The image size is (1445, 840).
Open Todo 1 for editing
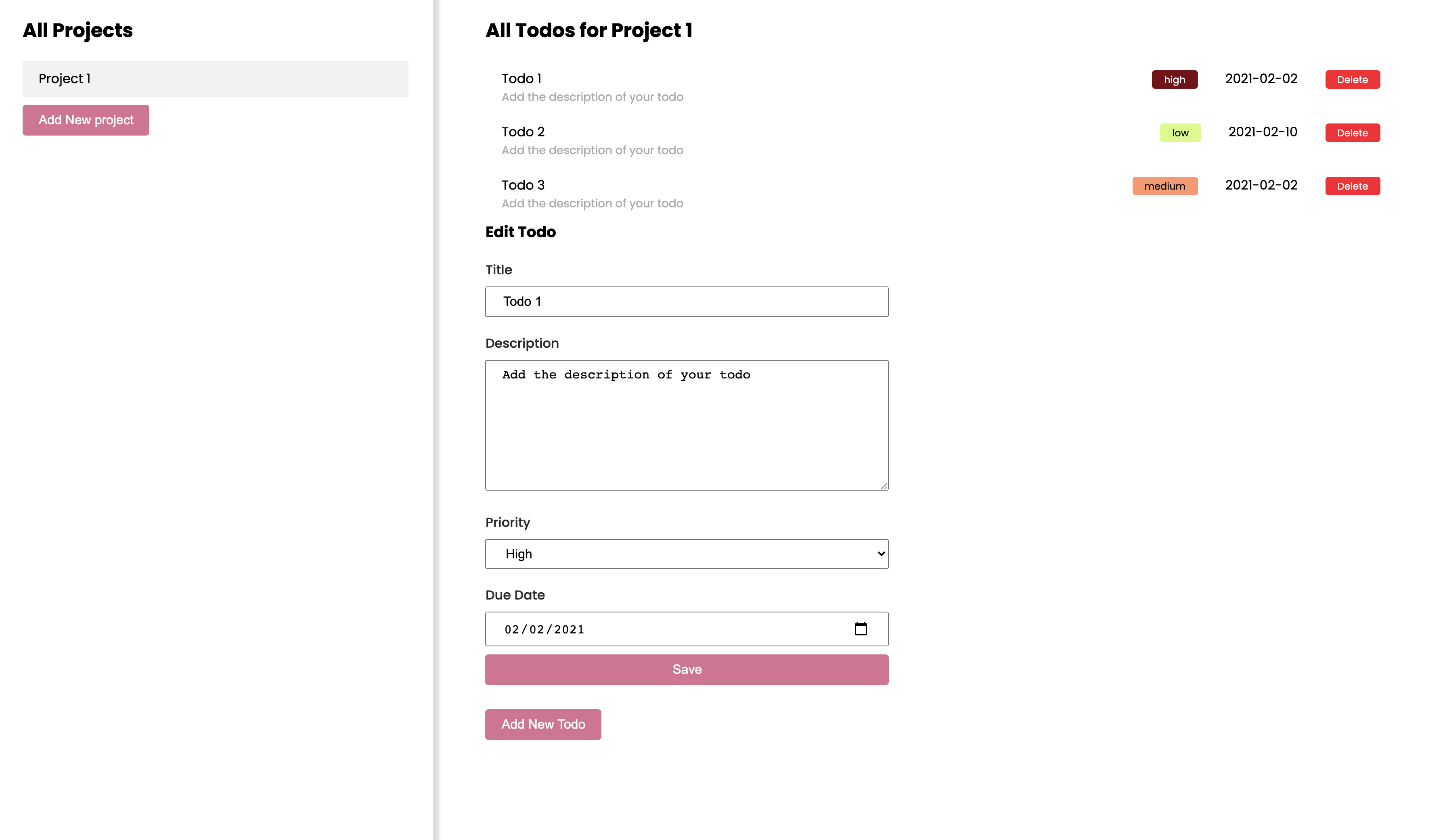tap(521, 79)
